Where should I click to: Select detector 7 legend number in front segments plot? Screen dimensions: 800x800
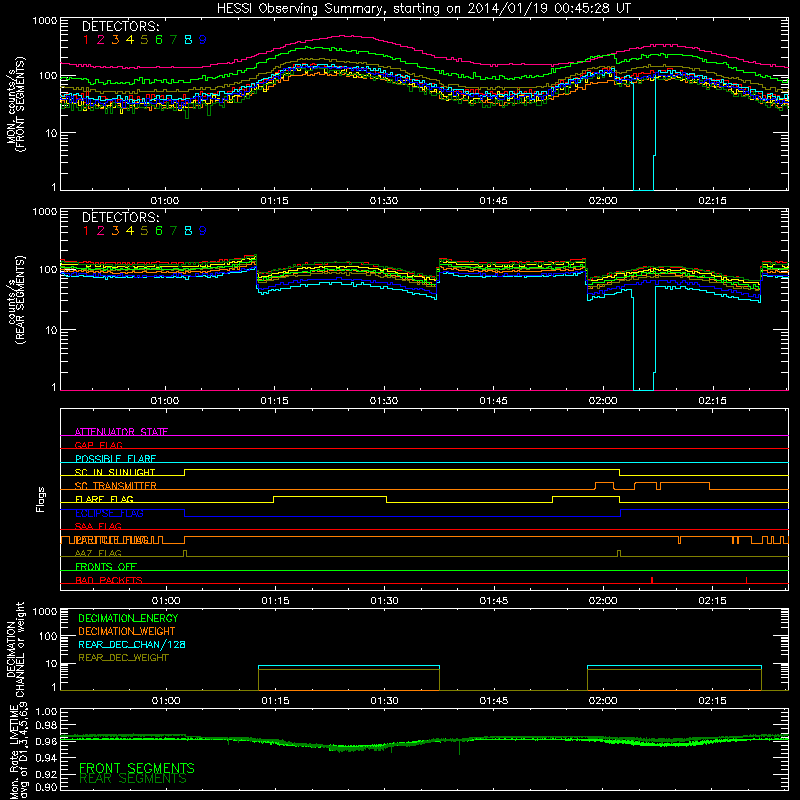pyautogui.click(x=173, y=40)
